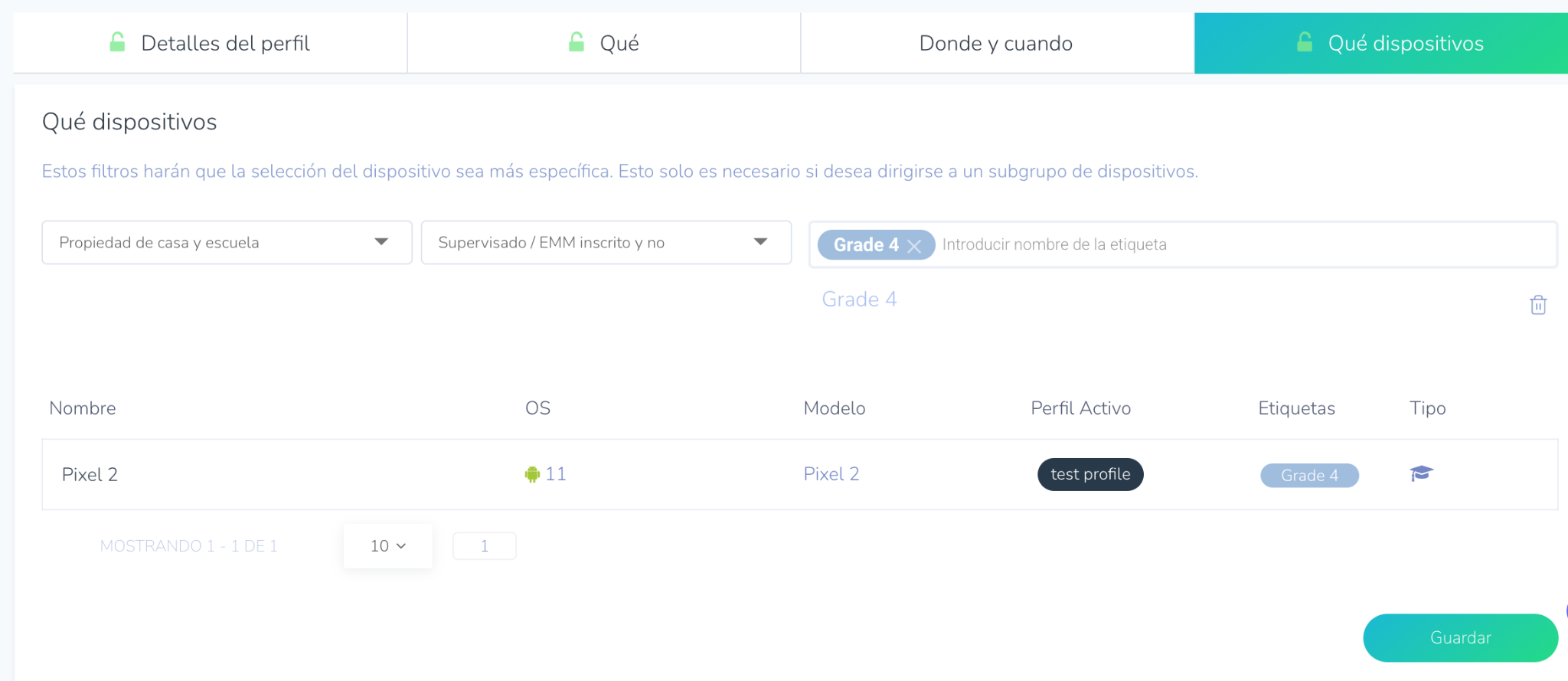
Task: Click lock icon on Qué tab
Action: point(577,42)
